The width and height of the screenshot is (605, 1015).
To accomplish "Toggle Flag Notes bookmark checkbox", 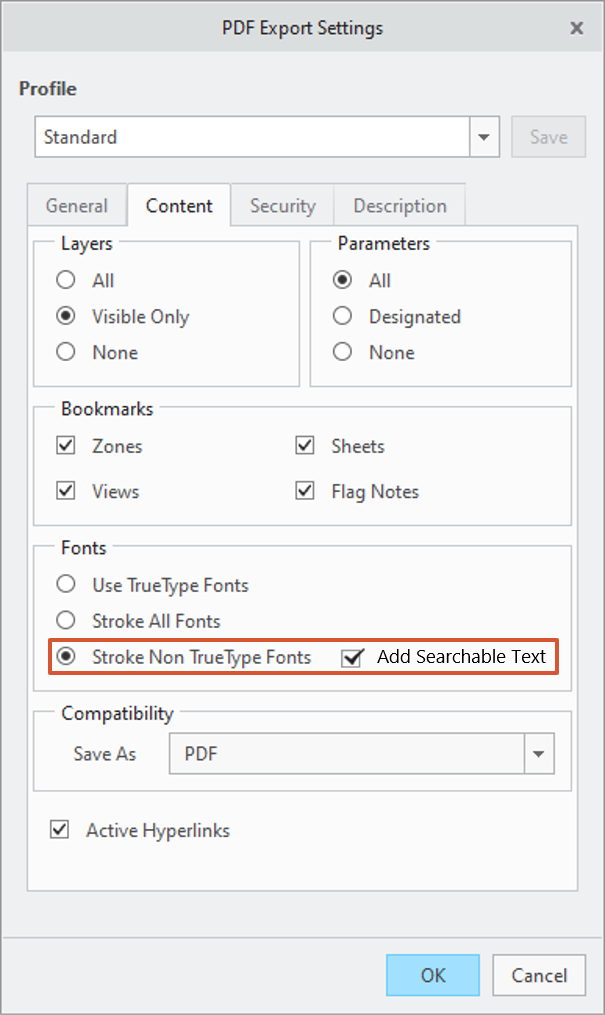I will 306,492.
